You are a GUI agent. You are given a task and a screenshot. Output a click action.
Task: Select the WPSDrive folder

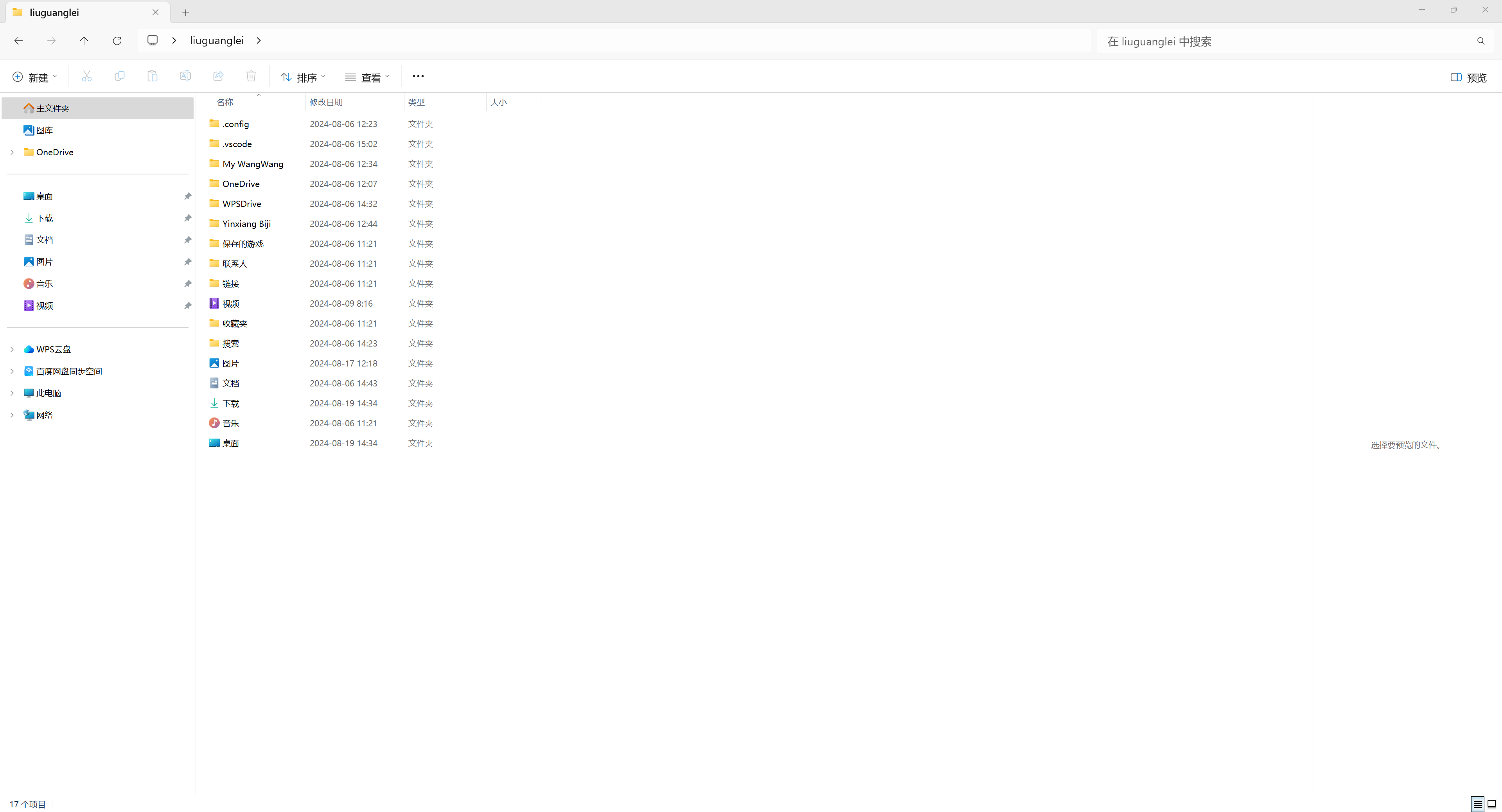point(241,204)
